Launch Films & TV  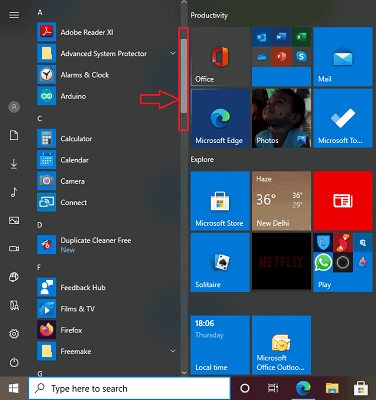(107, 309)
